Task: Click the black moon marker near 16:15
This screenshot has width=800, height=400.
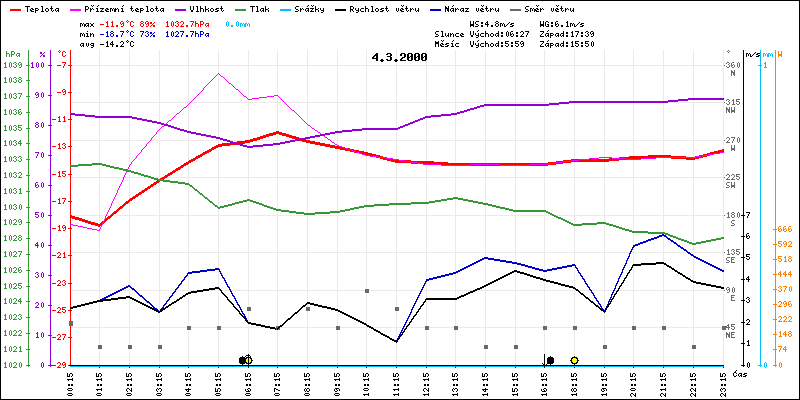Action: 550,360
